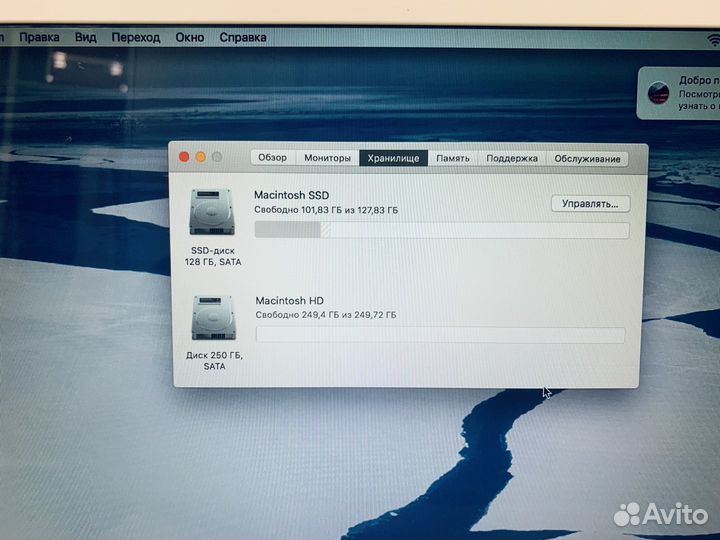Open the Обслуживание tab
720x540 pixels.
(x=587, y=159)
